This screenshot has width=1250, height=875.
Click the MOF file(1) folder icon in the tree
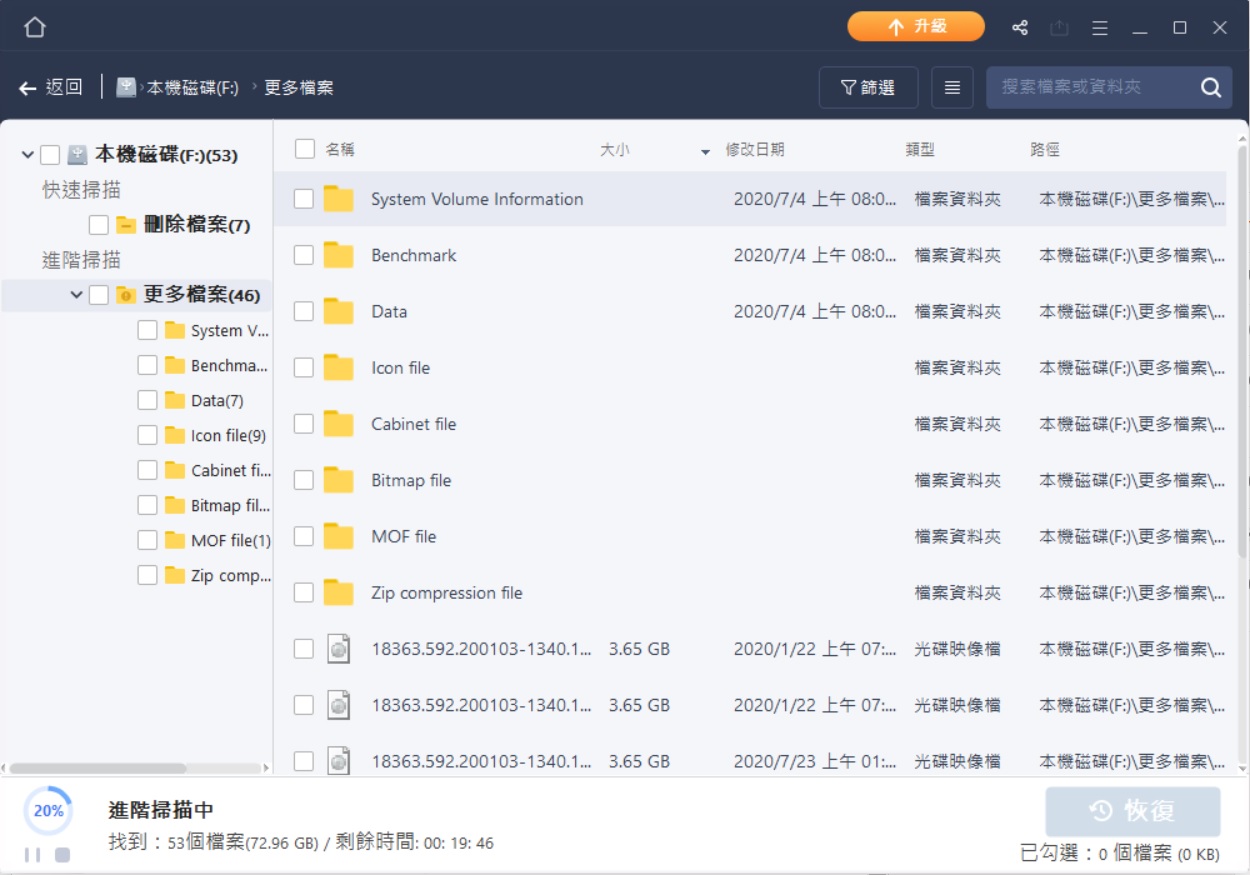click(175, 540)
